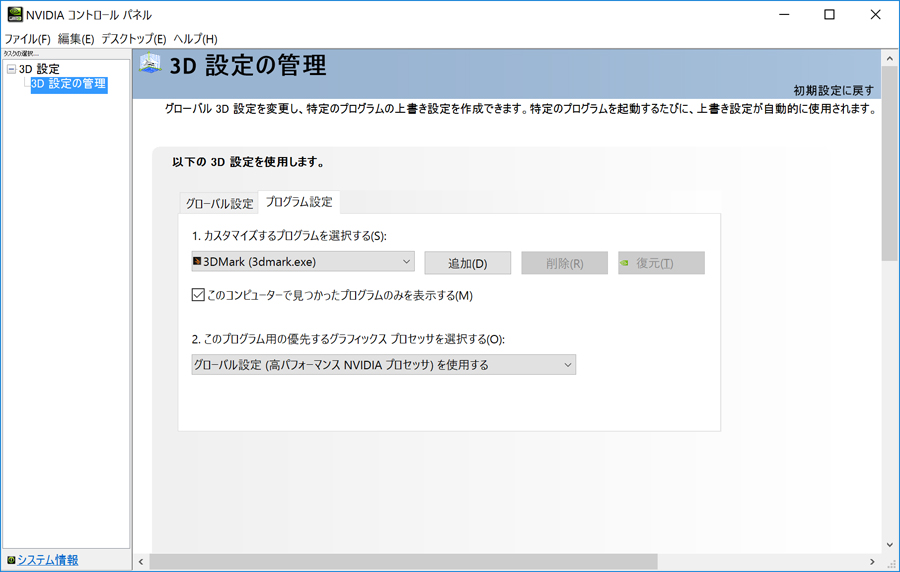Click the vertical scrollbar thumb
This screenshot has width=900, height=572.
click(890, 164)
